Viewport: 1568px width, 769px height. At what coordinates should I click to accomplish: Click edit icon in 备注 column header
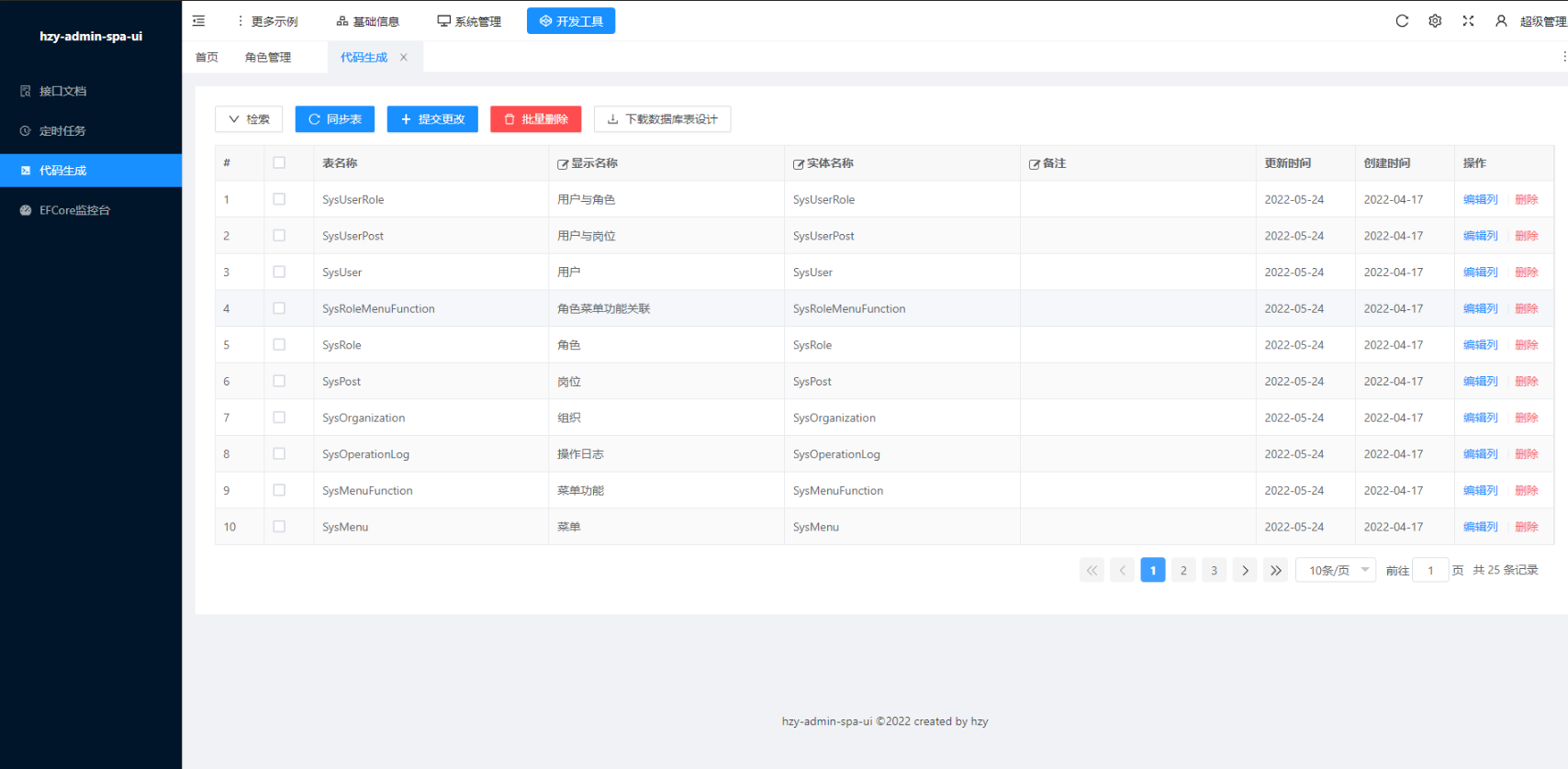pos(1034,164)
